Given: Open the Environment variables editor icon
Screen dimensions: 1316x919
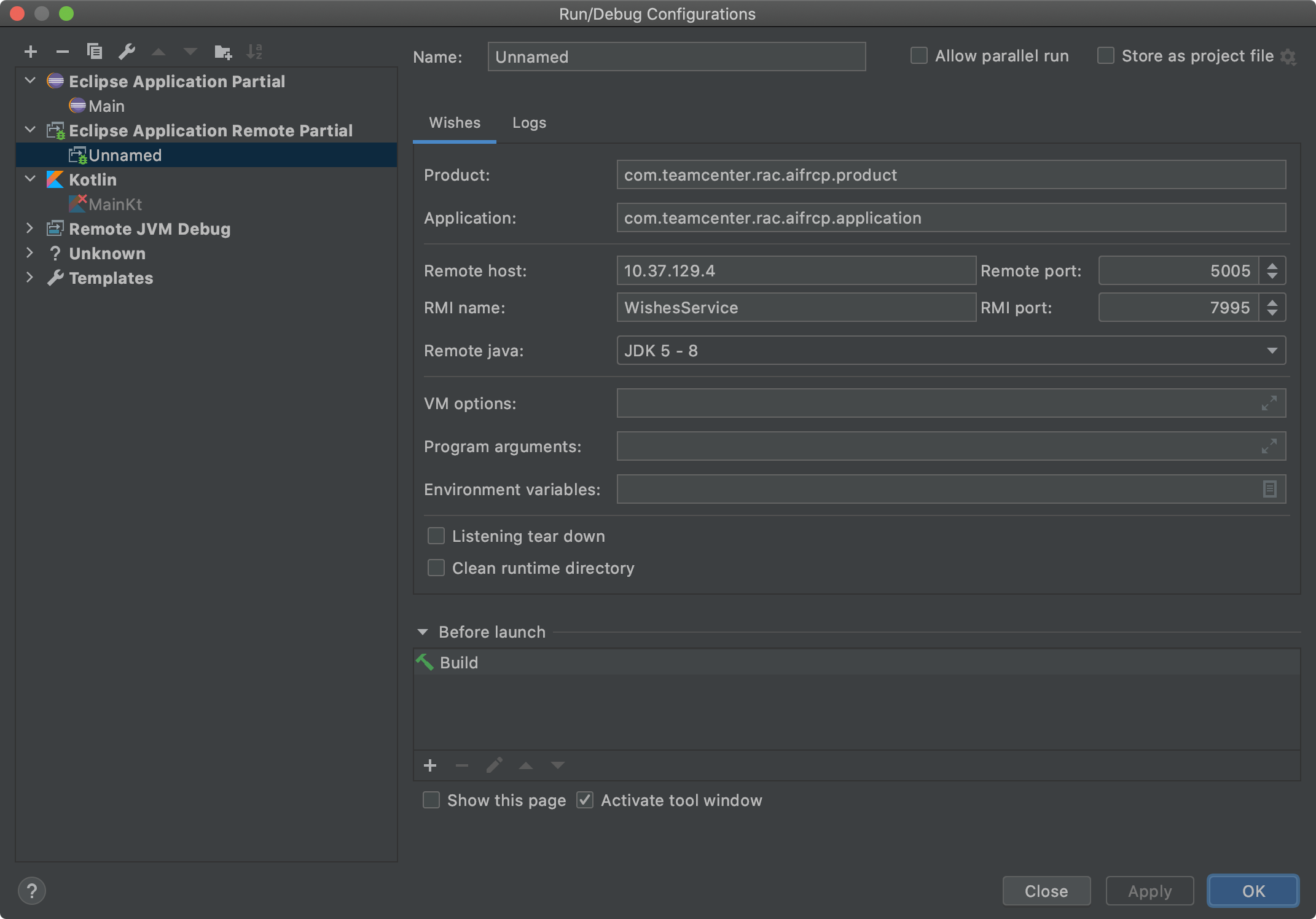Looking at the screenshot, I should click(1270, 489).
